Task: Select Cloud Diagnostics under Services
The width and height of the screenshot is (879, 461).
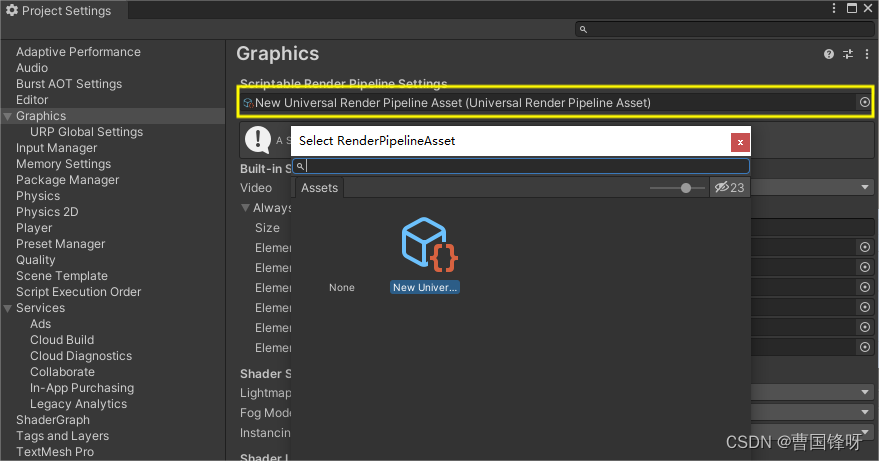Action: tap(81, 356)
